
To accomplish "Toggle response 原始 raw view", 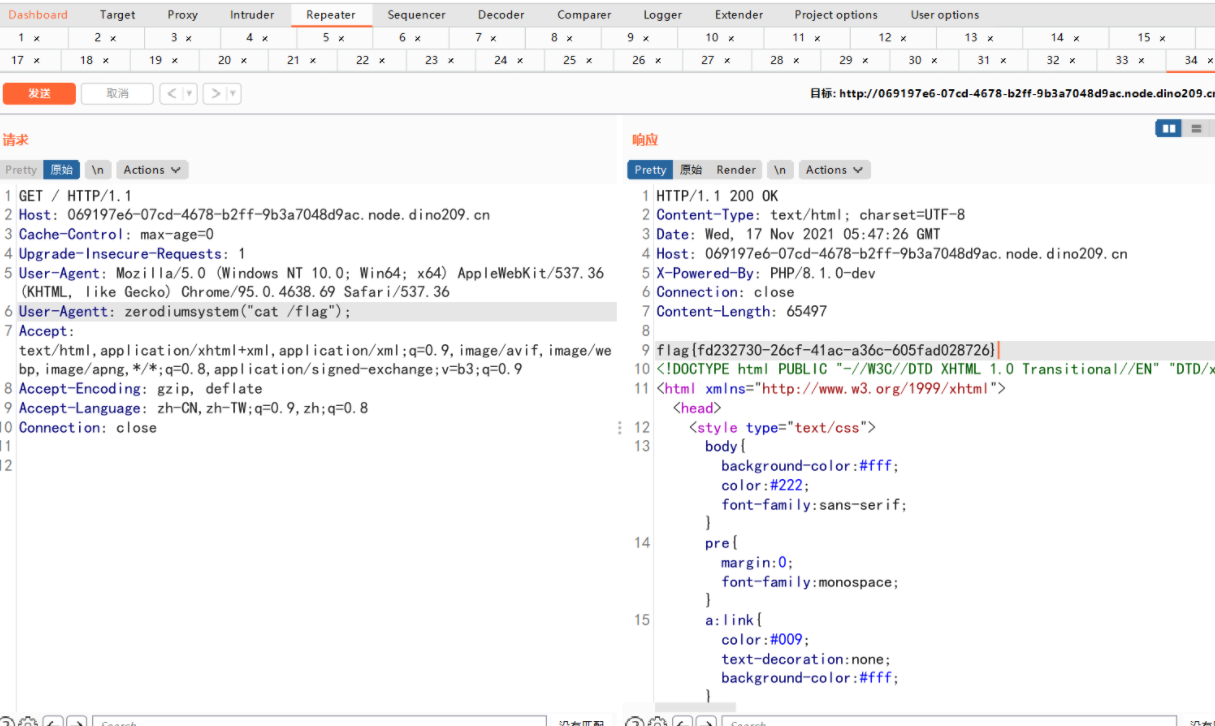I will tap(691, 170).
